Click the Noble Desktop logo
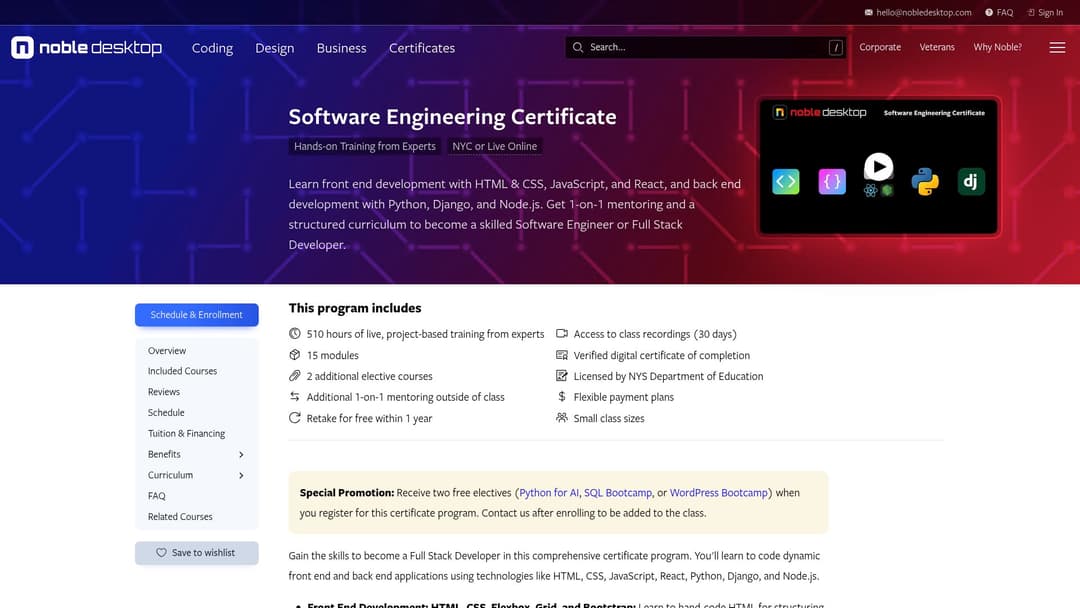The height and width of the screenshot is (608, 1080). 87,48
